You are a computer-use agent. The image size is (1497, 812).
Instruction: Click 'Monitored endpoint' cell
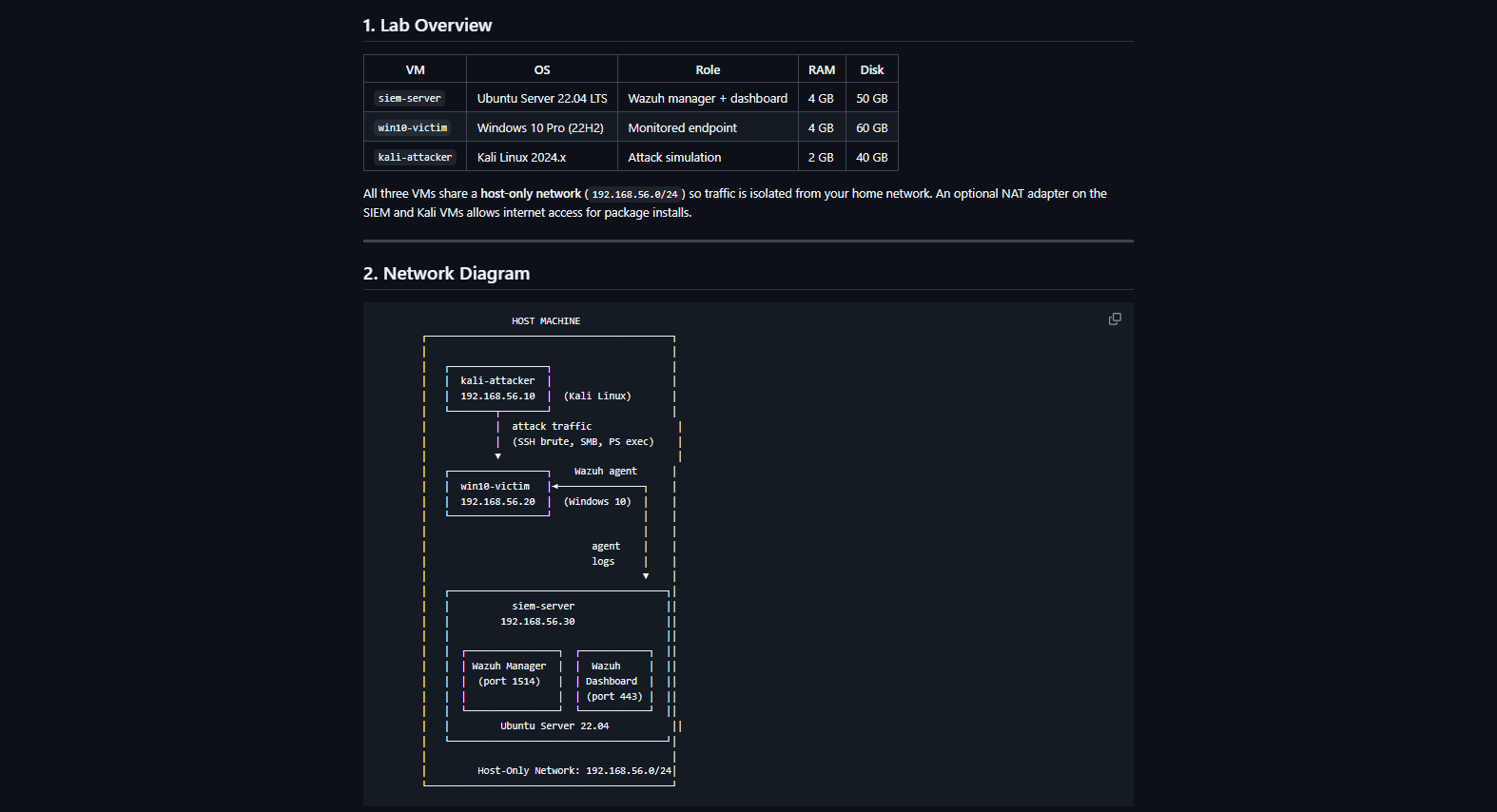[x=708, y=128]
